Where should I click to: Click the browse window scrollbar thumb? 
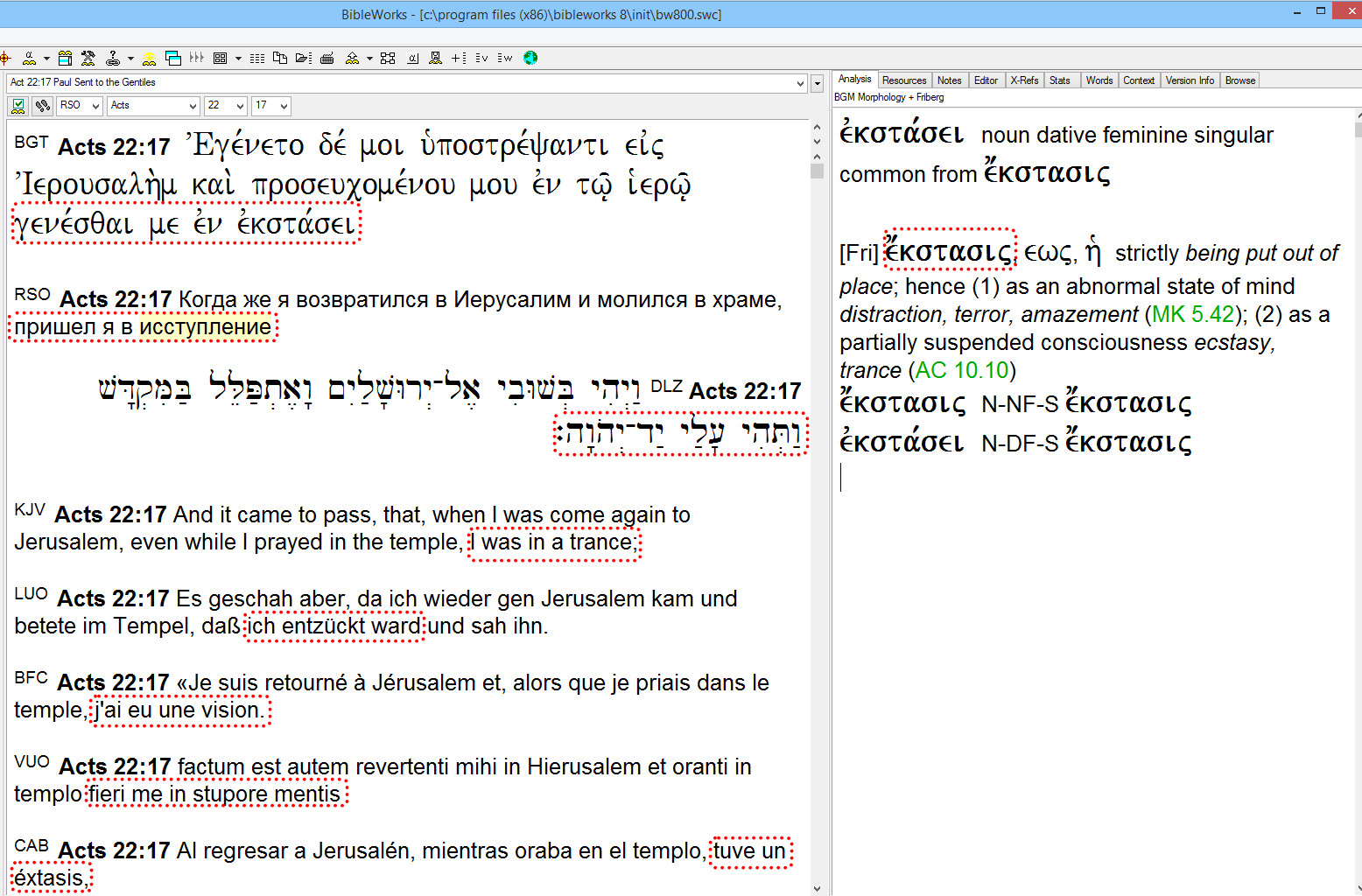point(817,171)
